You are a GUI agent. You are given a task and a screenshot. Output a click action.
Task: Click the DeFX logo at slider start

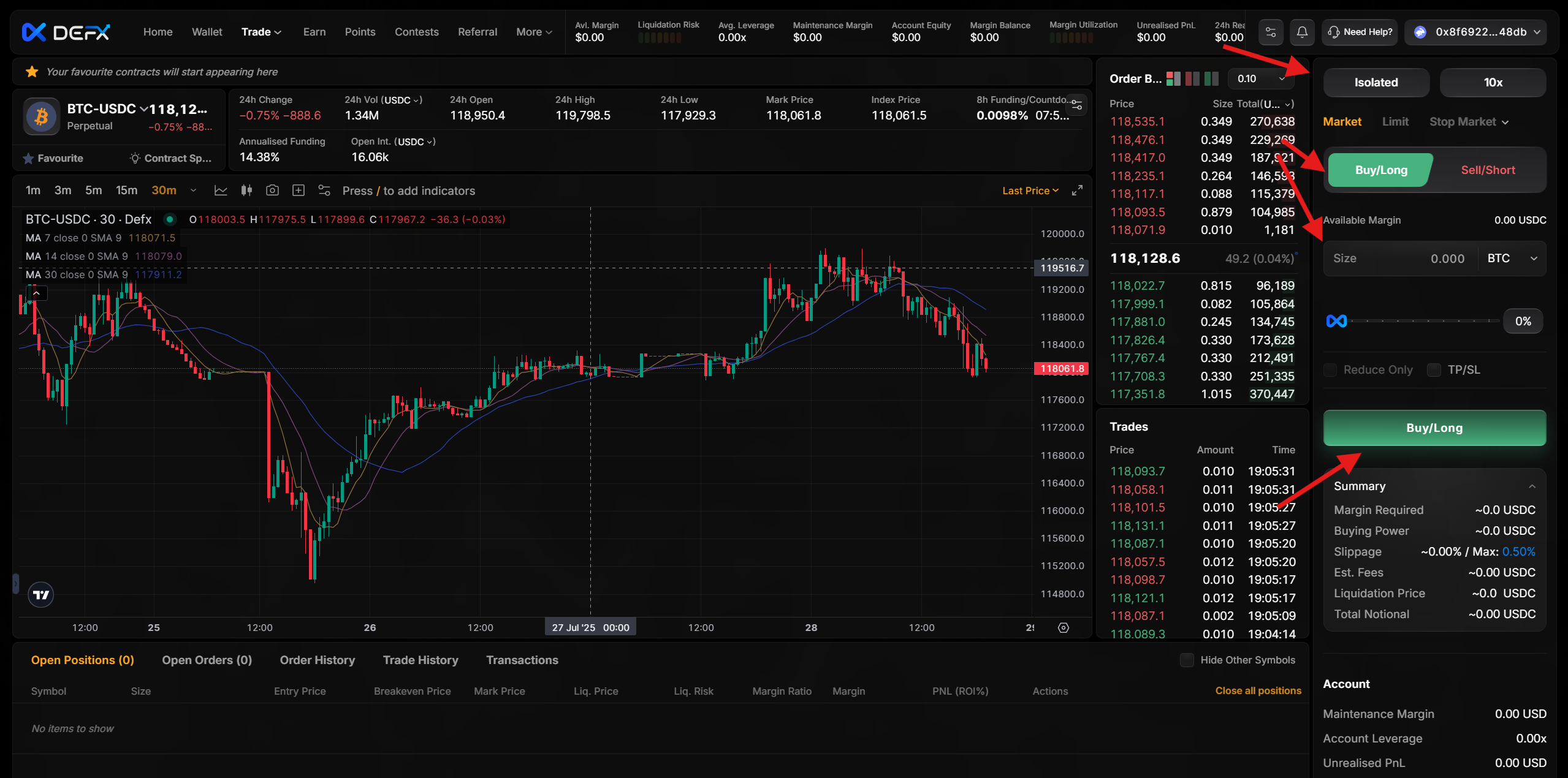[1336, 321]
